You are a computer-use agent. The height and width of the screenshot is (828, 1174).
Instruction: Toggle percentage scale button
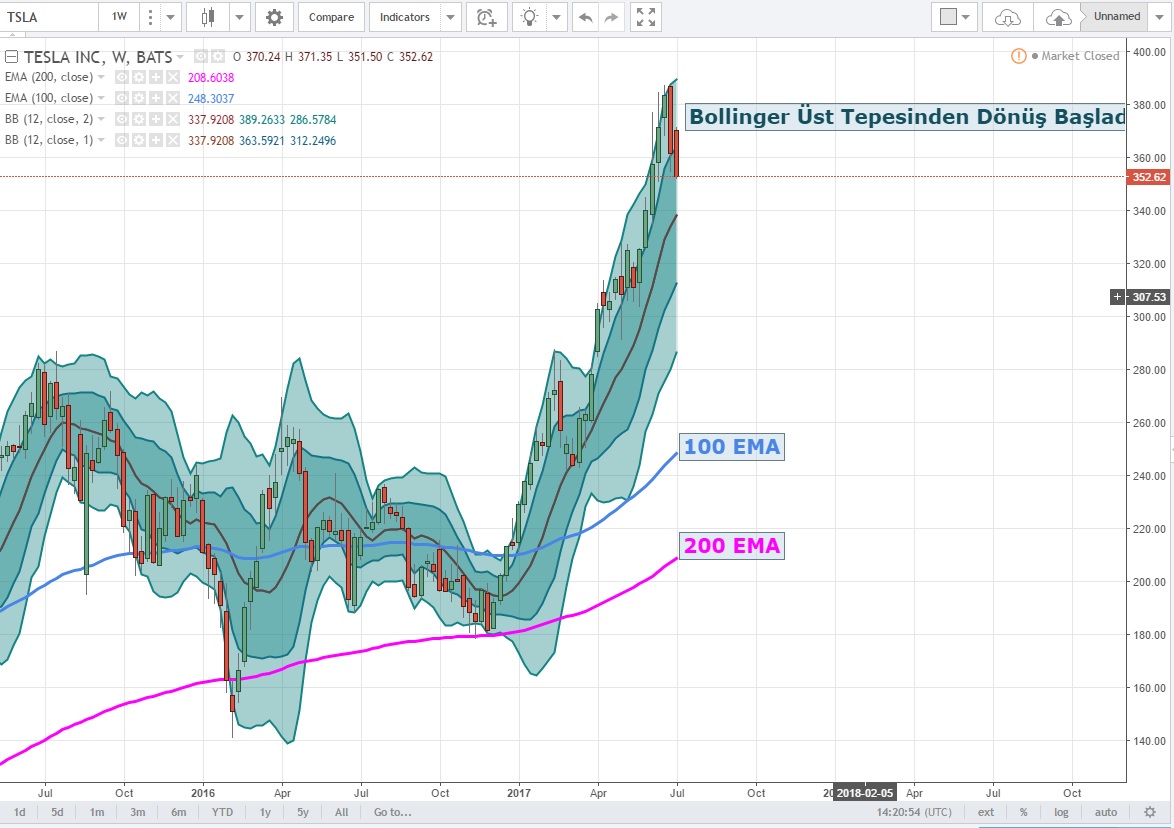[1024, 812]
